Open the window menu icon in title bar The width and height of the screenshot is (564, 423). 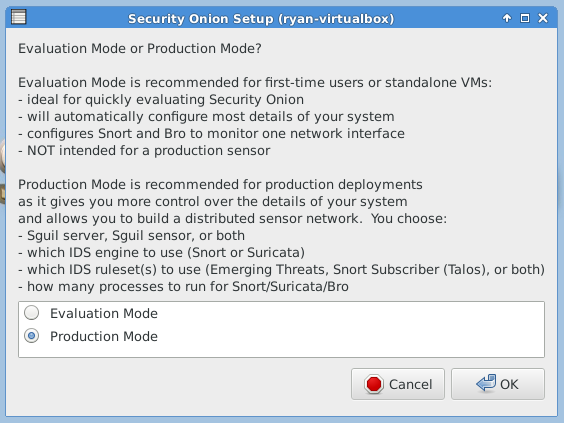coord(18,17)
